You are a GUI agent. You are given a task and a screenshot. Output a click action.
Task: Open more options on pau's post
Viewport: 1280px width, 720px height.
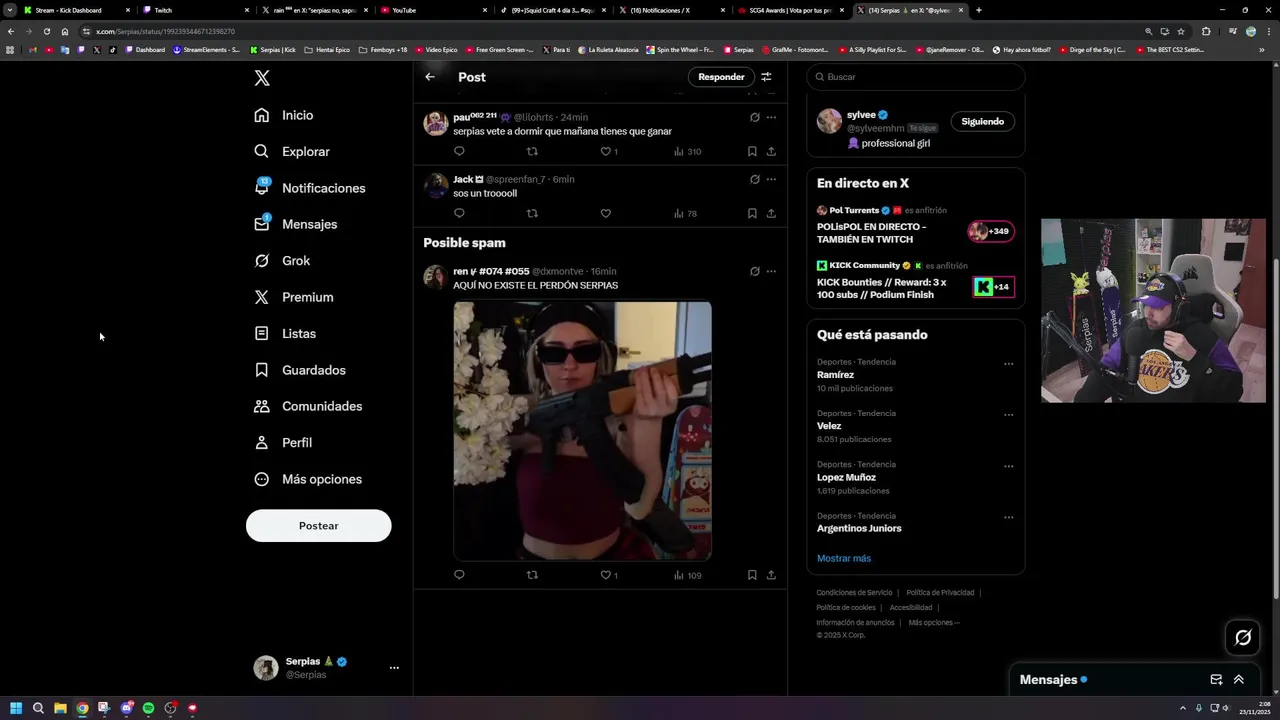(771, 117)
